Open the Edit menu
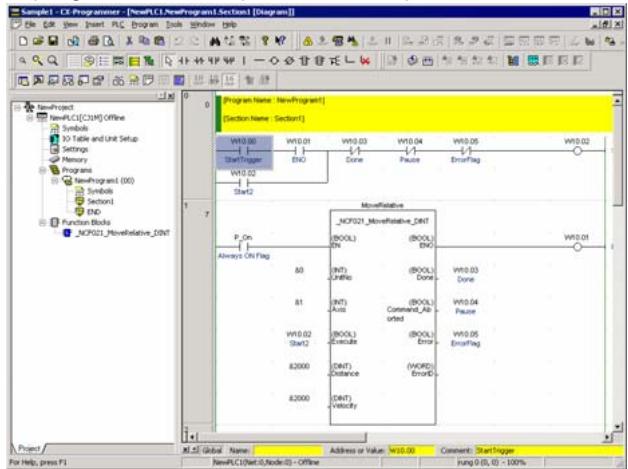Viewport: 628px width, 469px height. click(x=49, y=24)
